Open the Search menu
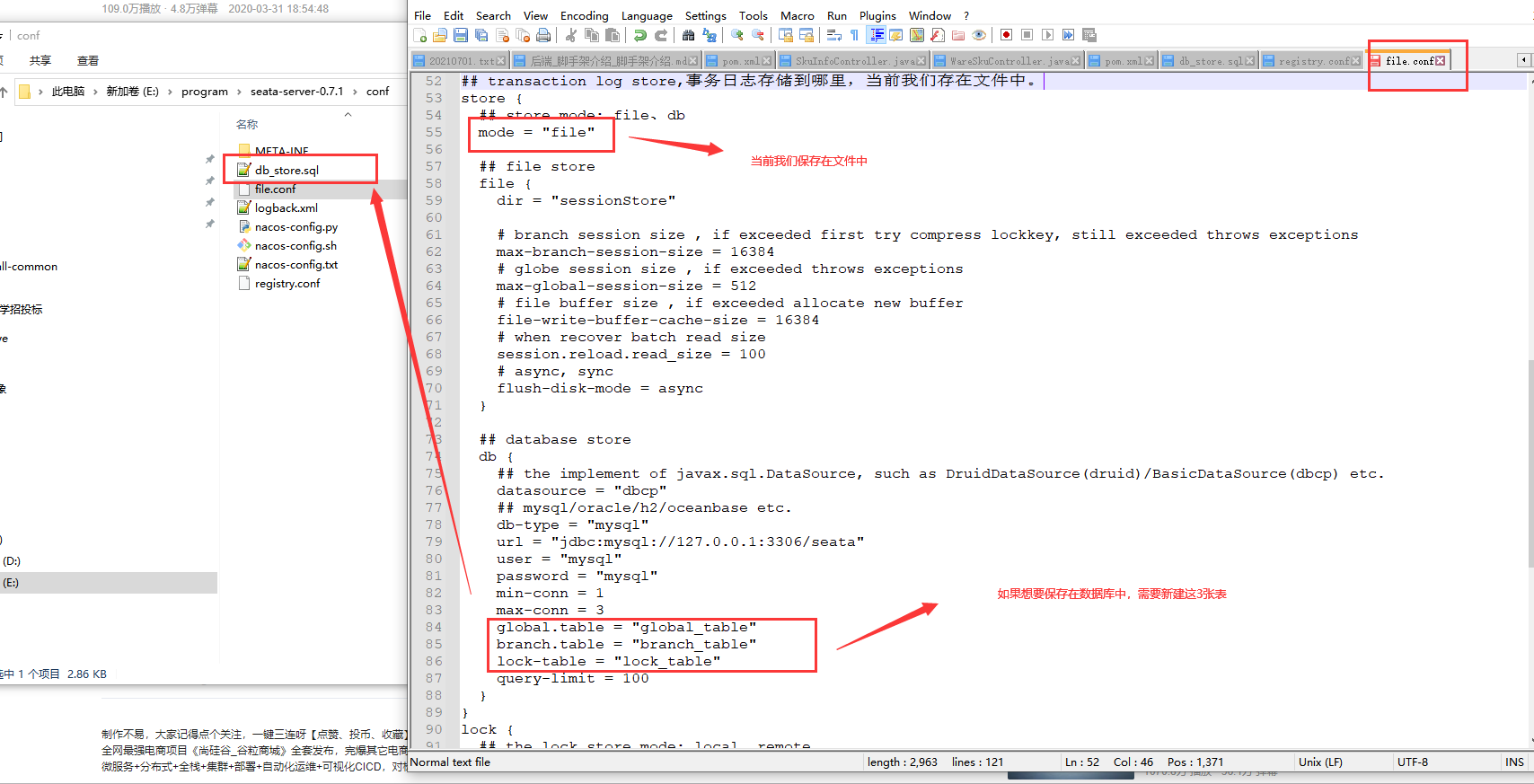Screen dimensions: 1534x784 [x=493, y=15]
